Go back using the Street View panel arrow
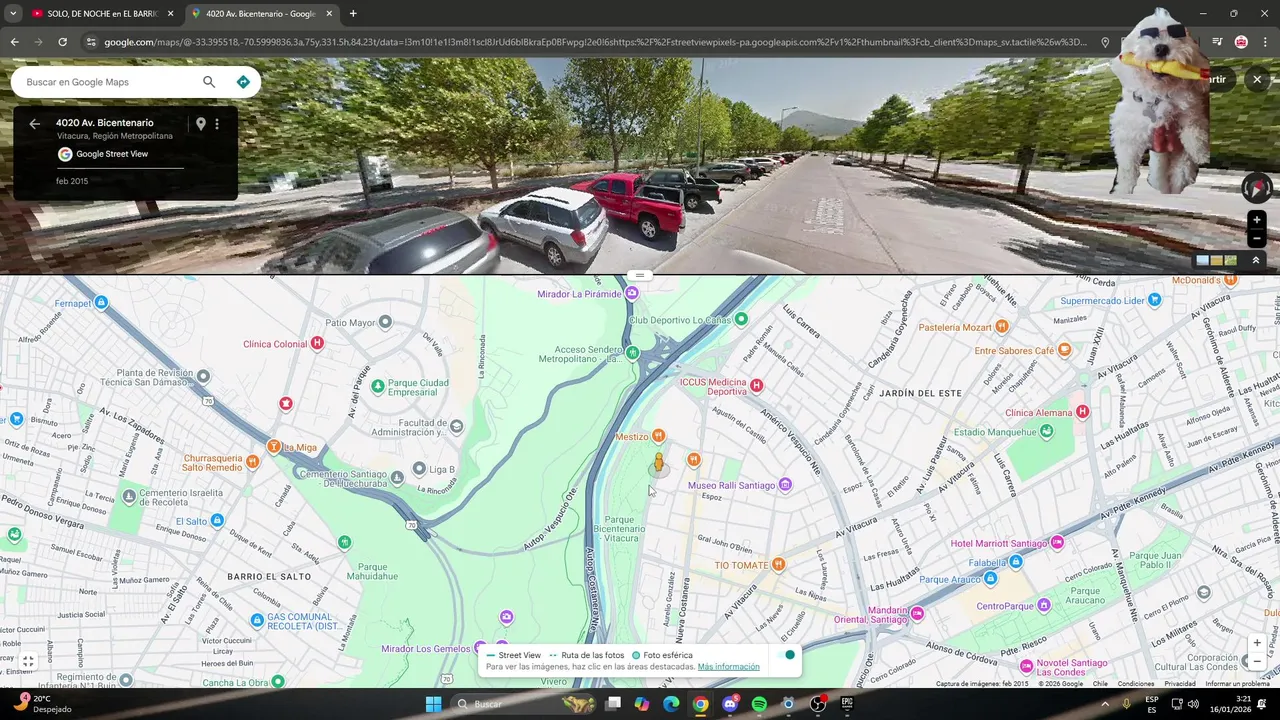Image resolution: width=1280 pixels, height=720 pixels. point(34,124)
